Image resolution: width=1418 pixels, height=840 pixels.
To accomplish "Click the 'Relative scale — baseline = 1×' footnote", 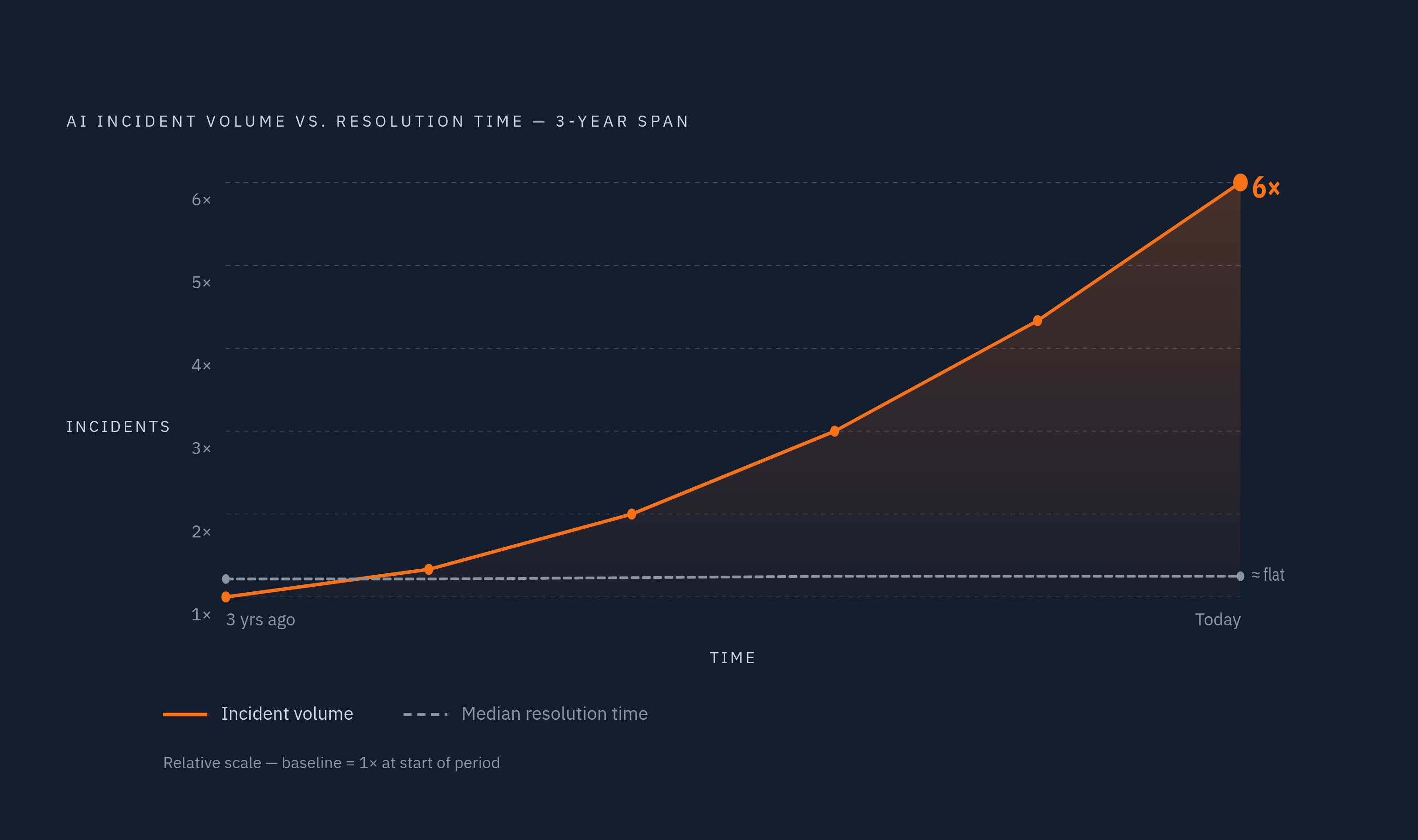I will [331, 763].
